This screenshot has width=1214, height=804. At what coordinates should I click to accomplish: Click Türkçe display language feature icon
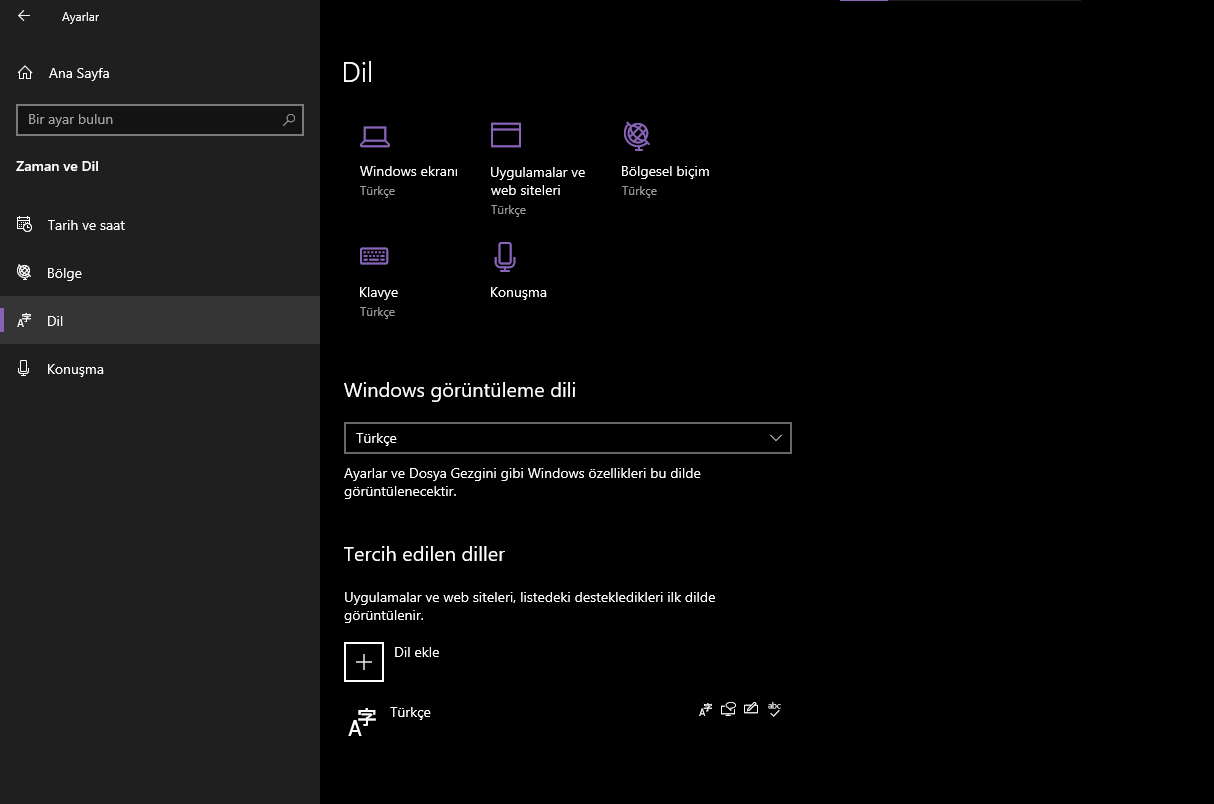point(705,710)
